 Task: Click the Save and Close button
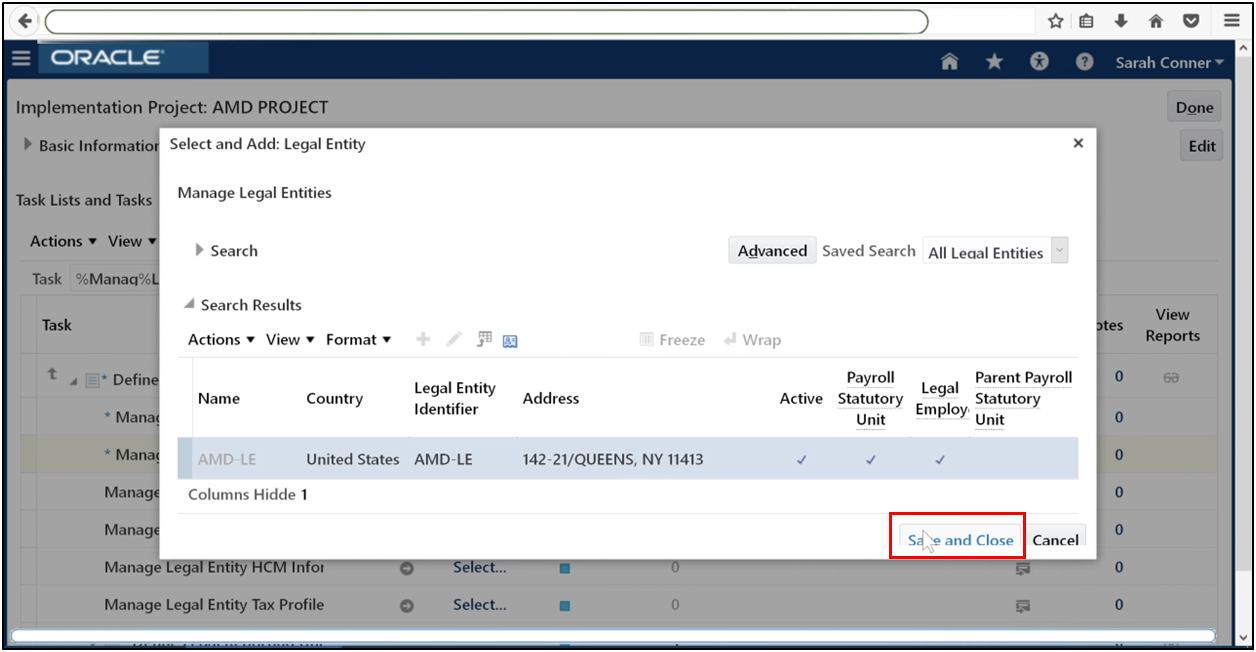pos(956,539)
